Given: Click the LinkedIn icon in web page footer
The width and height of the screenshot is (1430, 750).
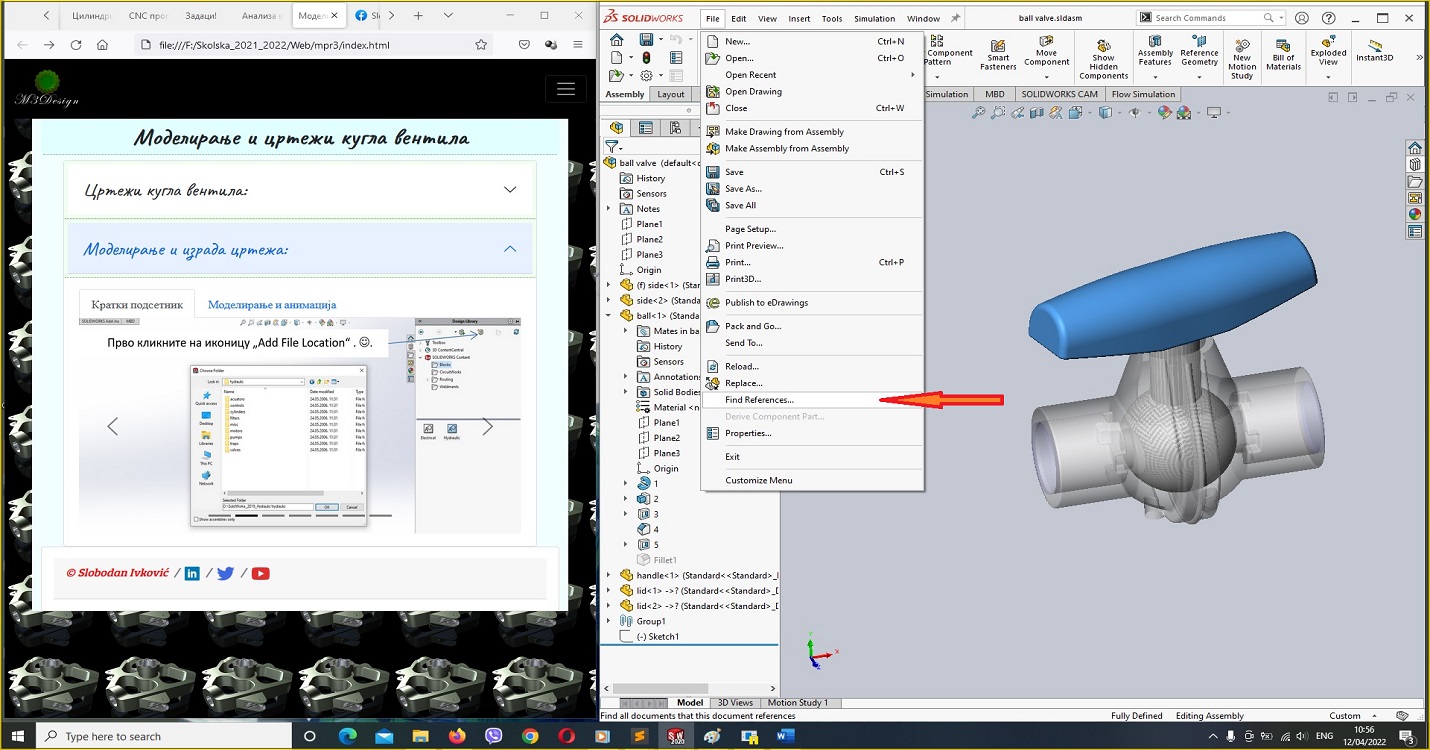Looking at the screenshot, I should pos(192,573).
